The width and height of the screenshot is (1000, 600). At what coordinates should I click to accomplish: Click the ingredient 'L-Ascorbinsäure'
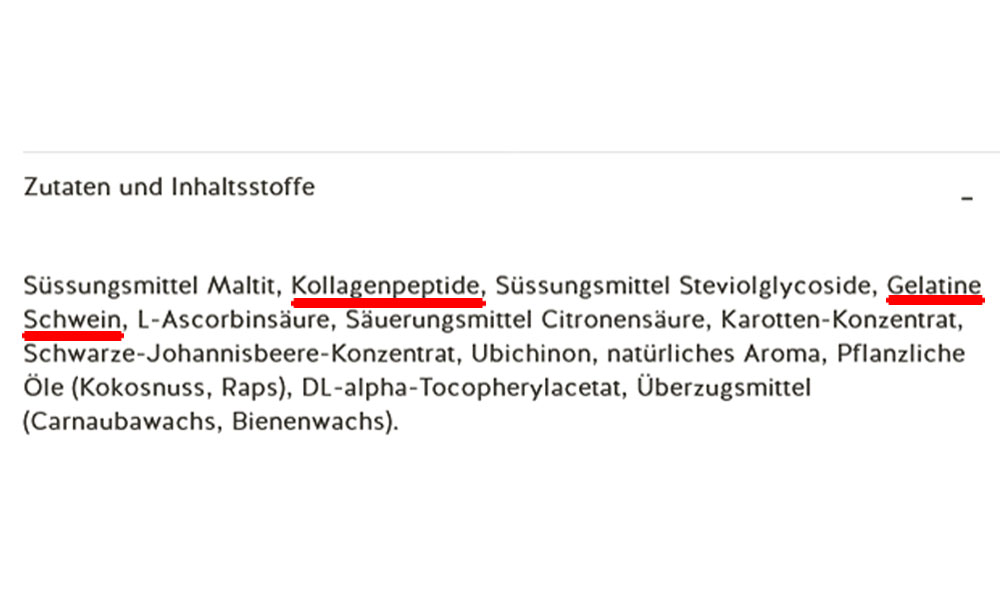click(233, 319)
